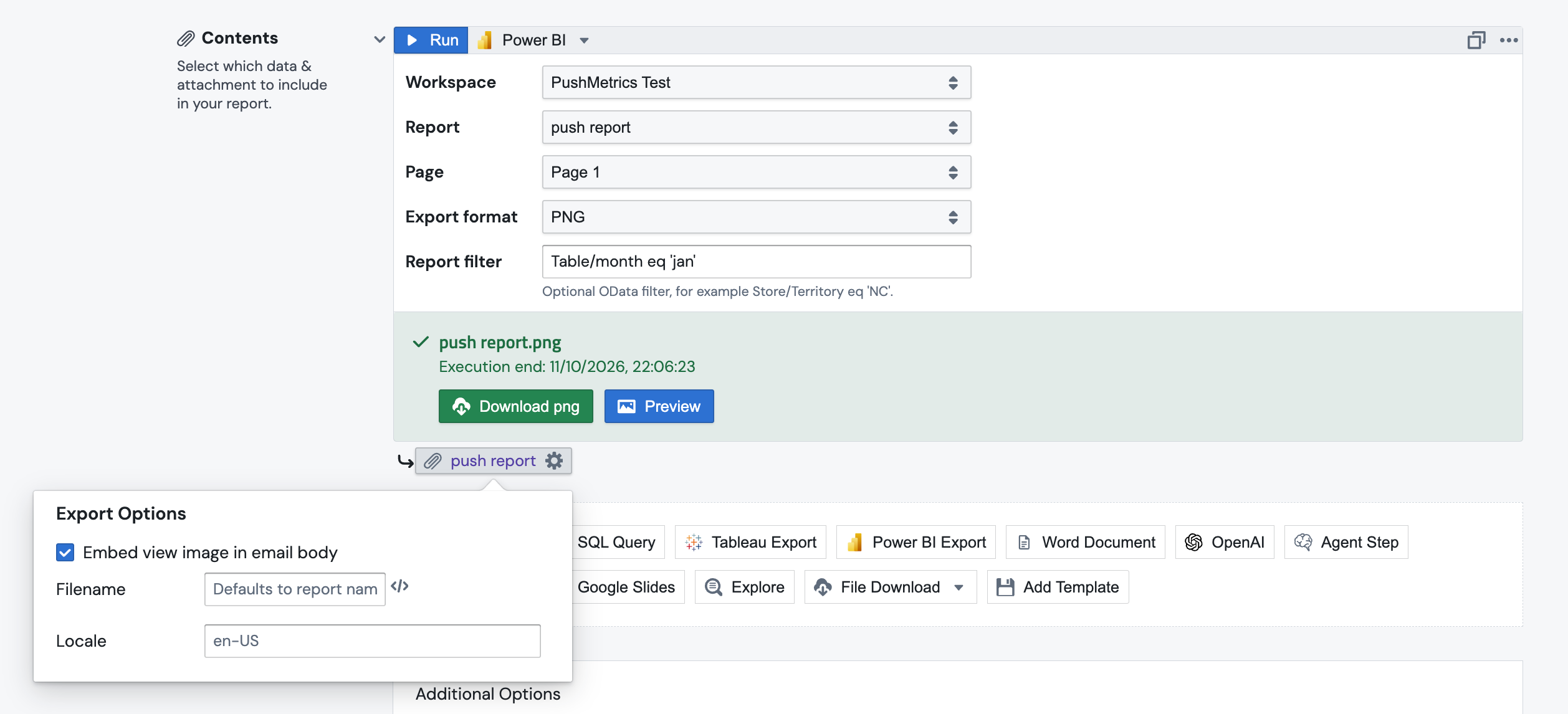The image size is (1568, 714).
Task: Click the Report filter input field
Action: [x=757, y=262]
